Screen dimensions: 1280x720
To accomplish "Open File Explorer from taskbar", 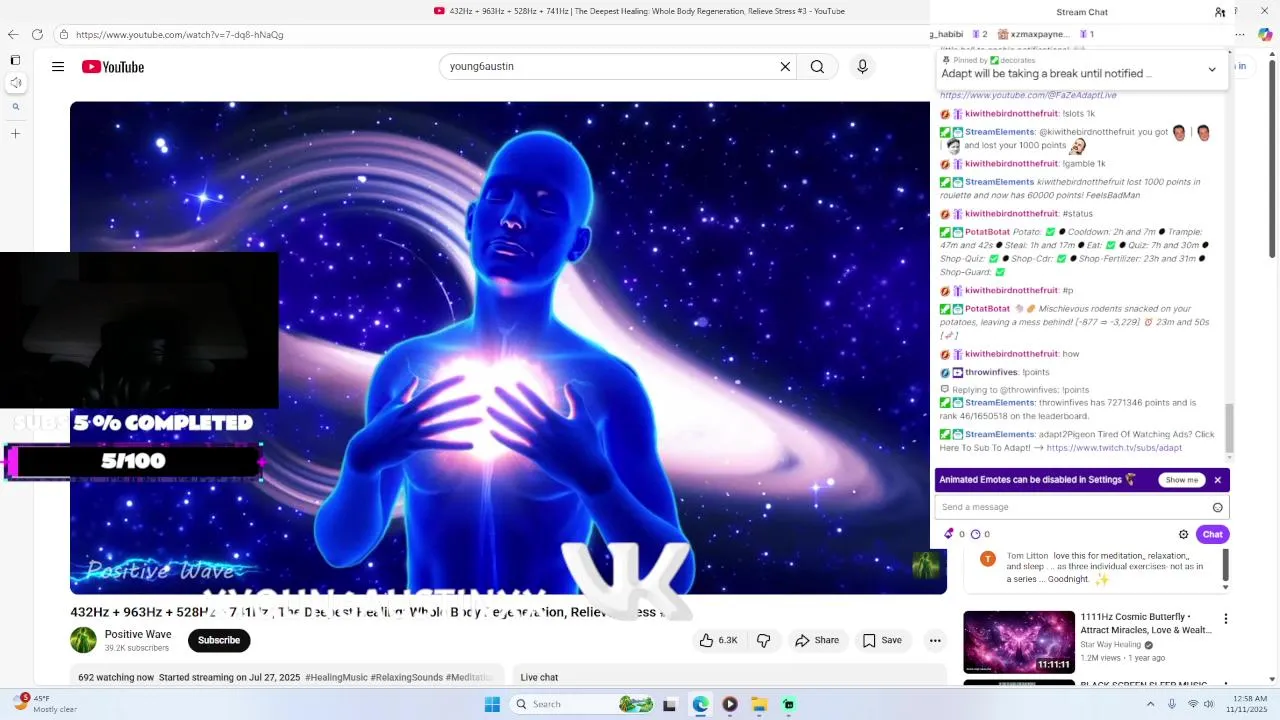I will [x=759, y=704].
